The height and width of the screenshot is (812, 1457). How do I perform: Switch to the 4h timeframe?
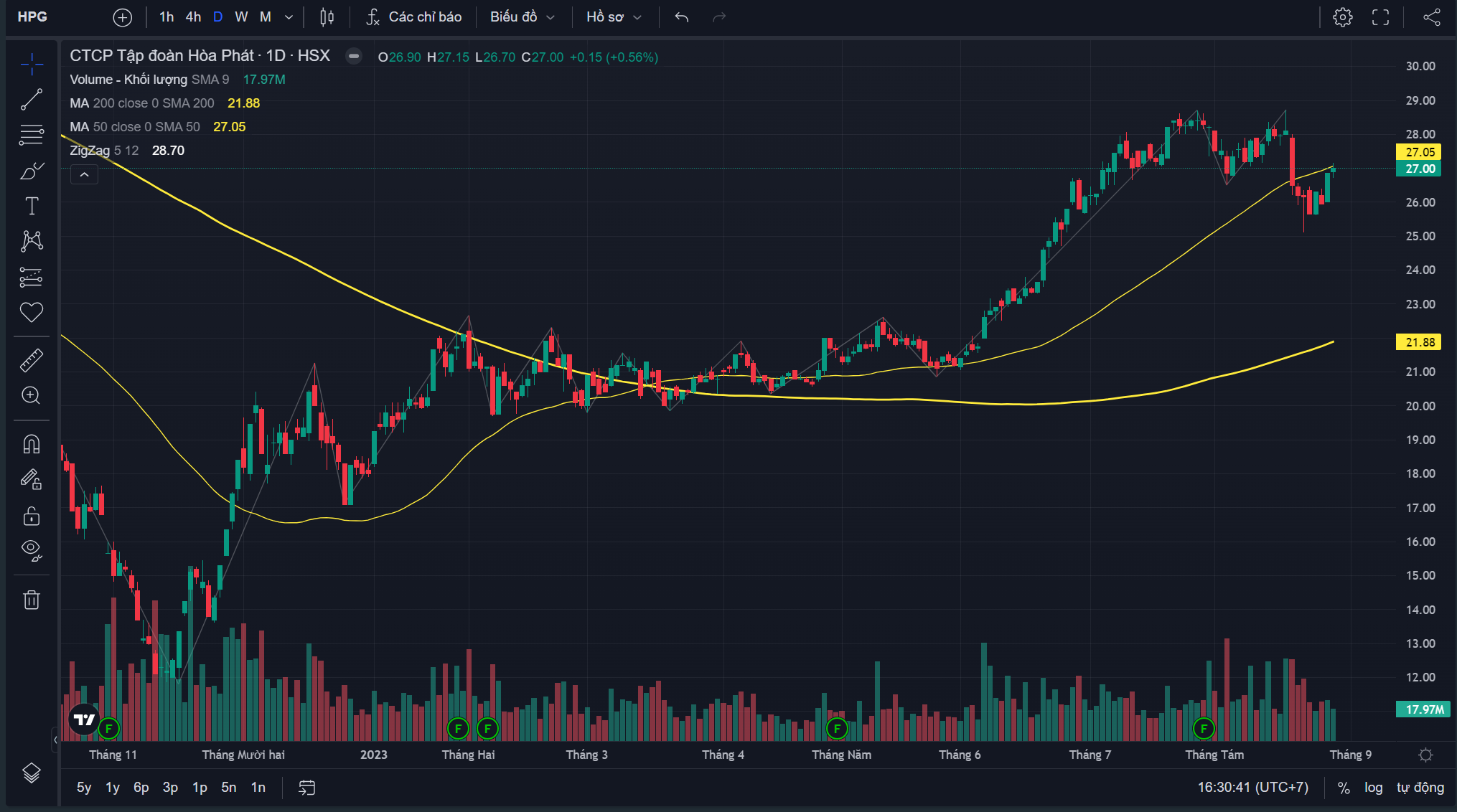coord(193,17)
